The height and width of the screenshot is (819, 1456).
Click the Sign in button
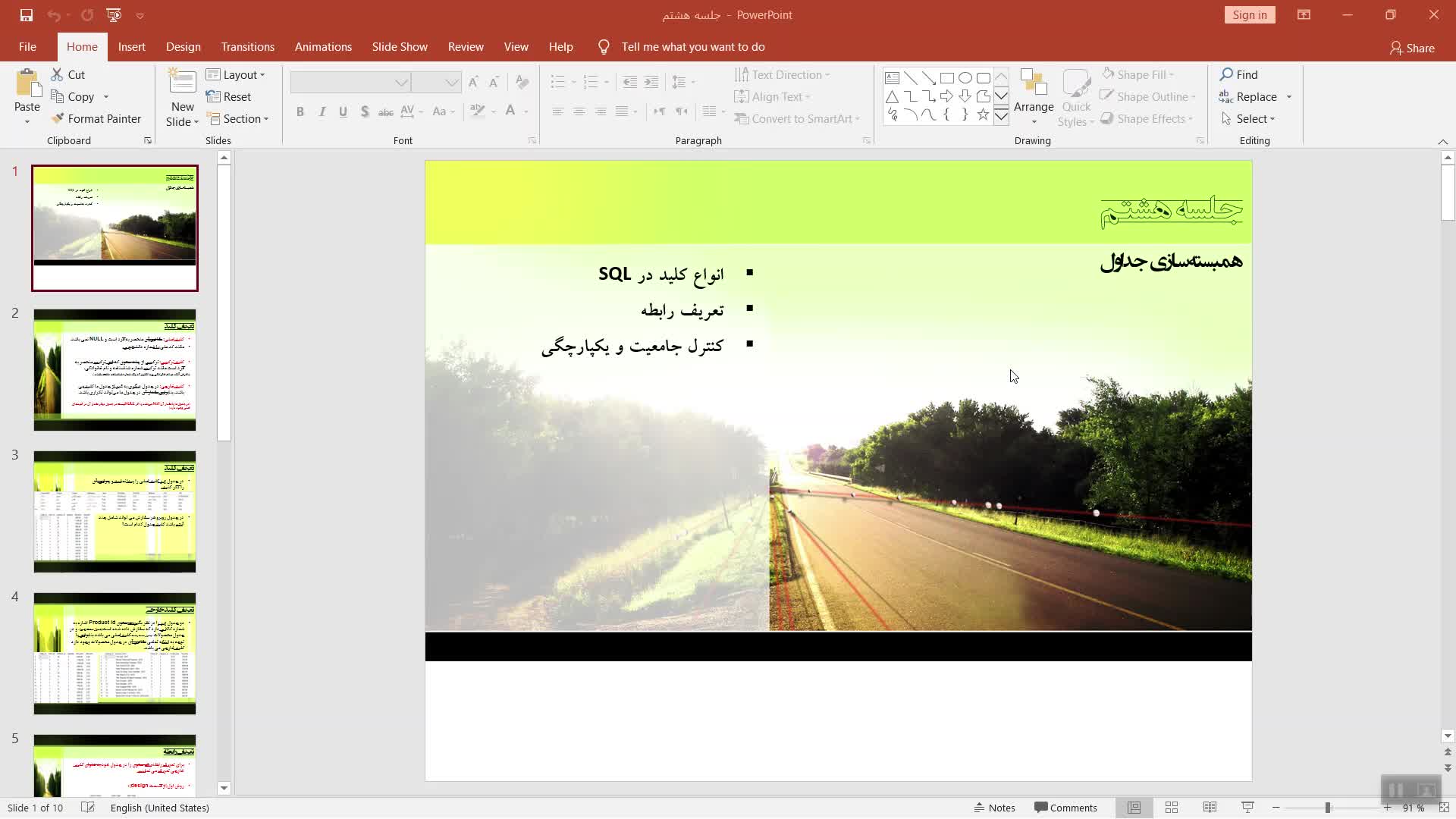click(1249, 15)
